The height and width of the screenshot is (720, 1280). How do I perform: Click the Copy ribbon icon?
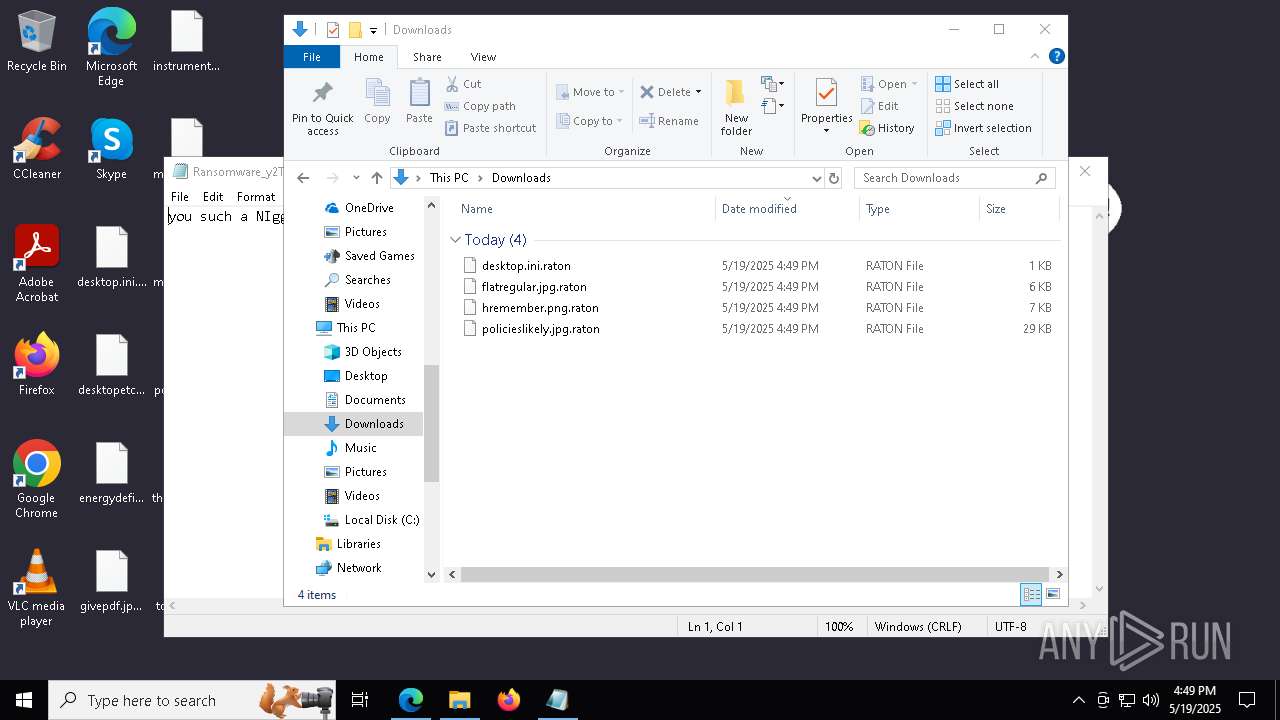[377, 102]
